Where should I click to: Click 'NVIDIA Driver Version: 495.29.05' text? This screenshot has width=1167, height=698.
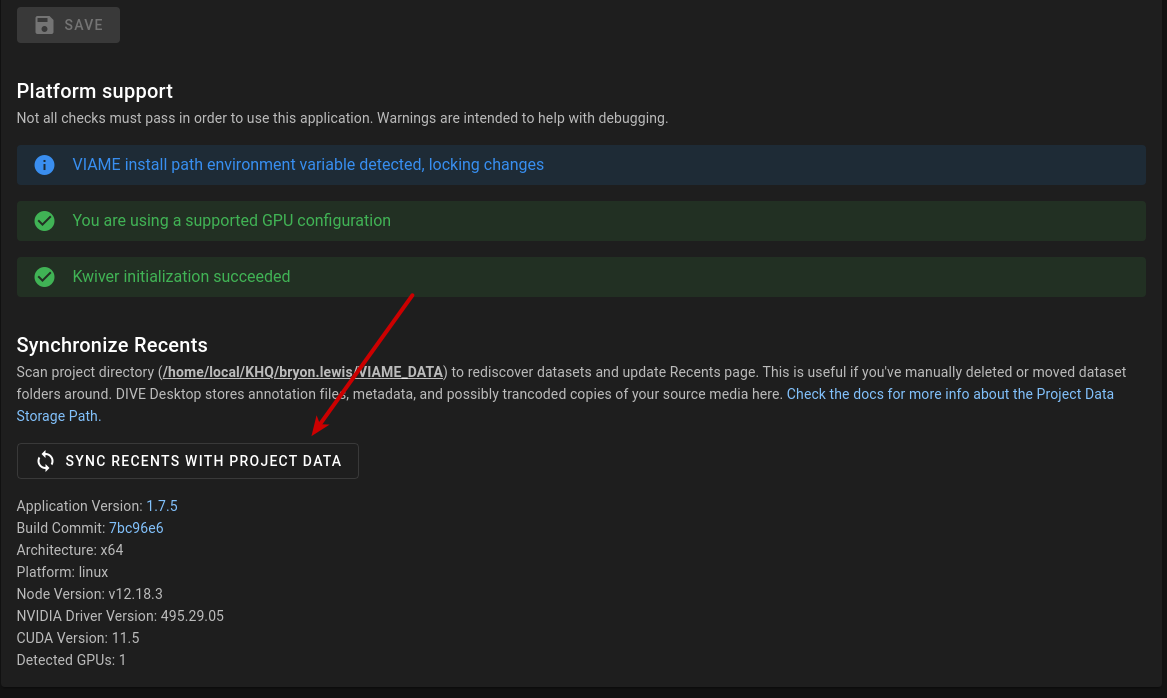point(120,616)
